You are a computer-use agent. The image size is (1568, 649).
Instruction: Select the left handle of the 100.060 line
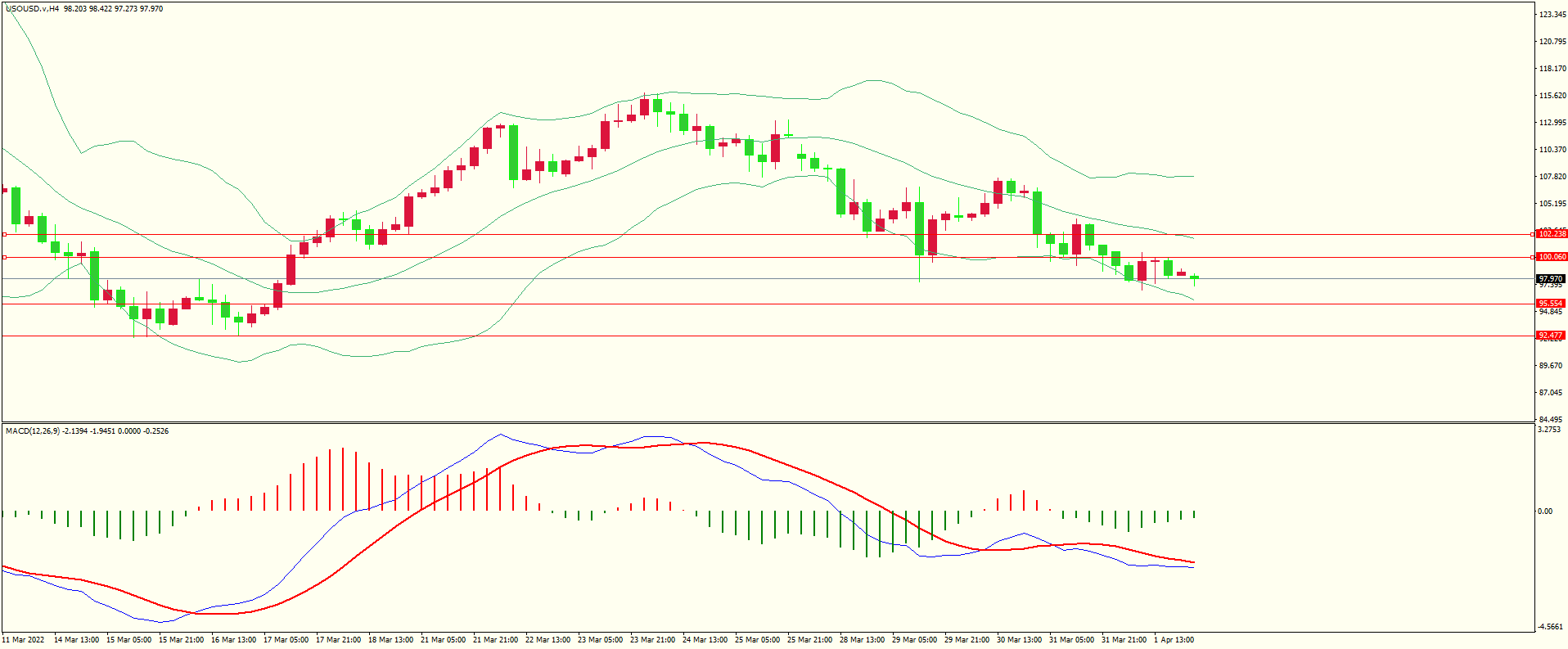pyautogui.click(x=4, y=257)
